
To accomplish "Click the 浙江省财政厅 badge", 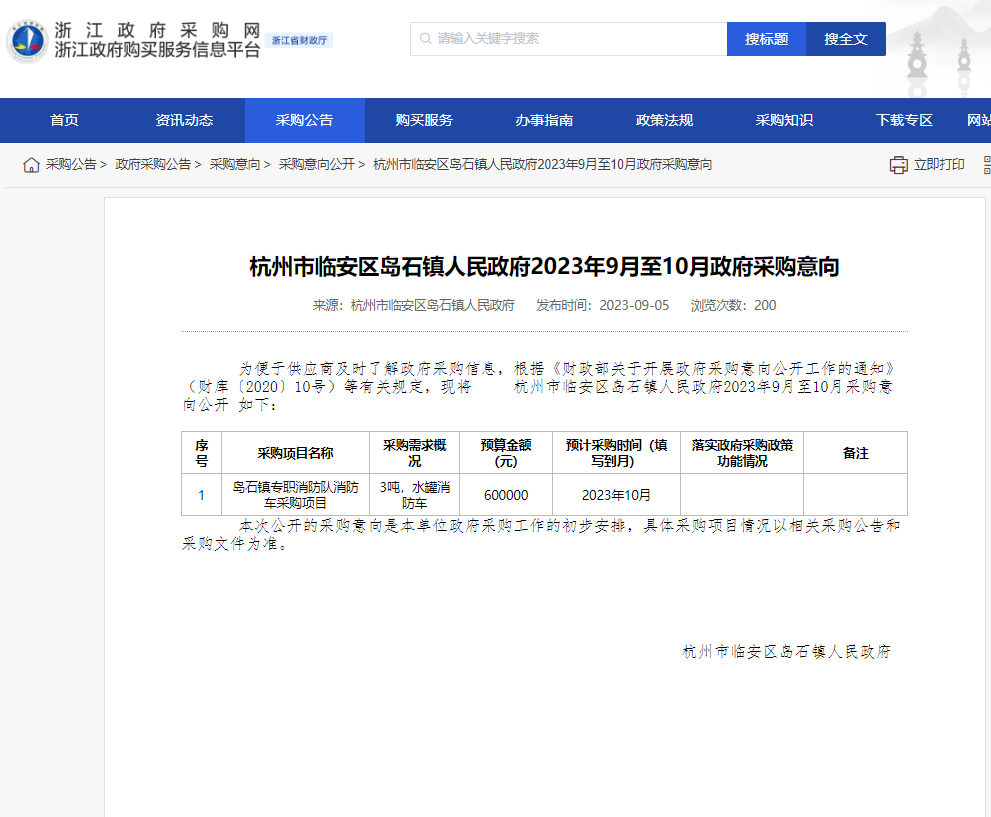I will (x=299, y=40).
